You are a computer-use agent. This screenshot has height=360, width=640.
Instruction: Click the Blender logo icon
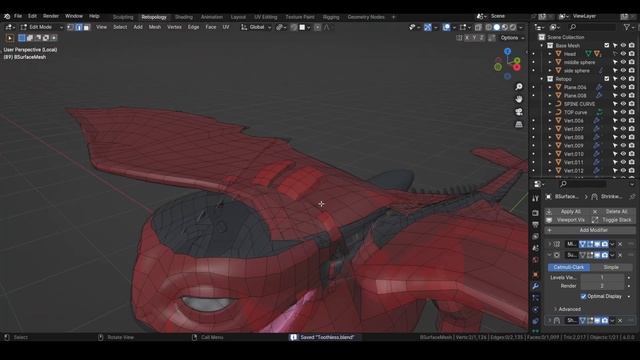click(x=7, y=16)
